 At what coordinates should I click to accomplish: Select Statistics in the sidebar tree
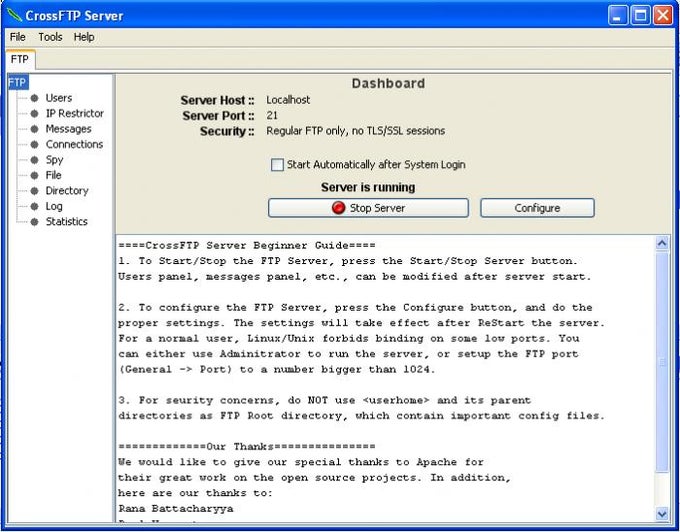[66, 222]
